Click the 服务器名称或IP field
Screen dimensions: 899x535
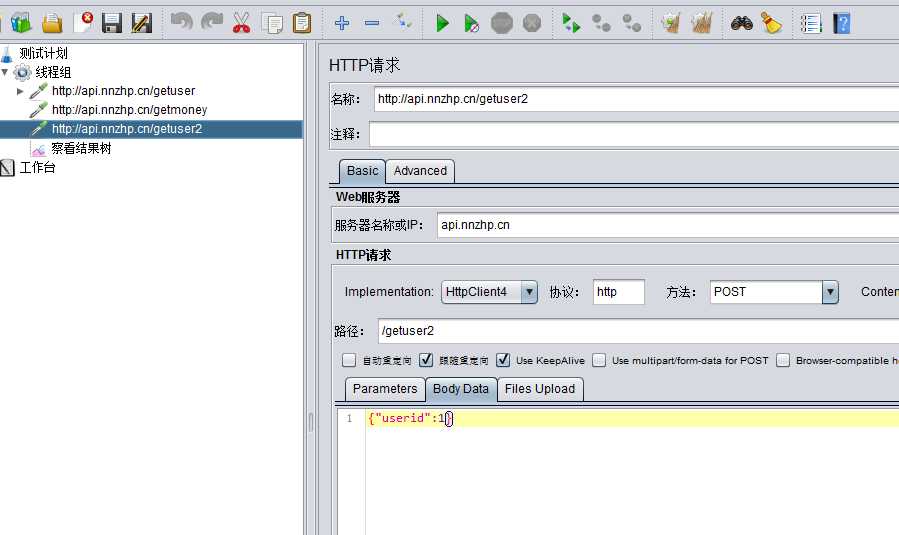point(667,225)
